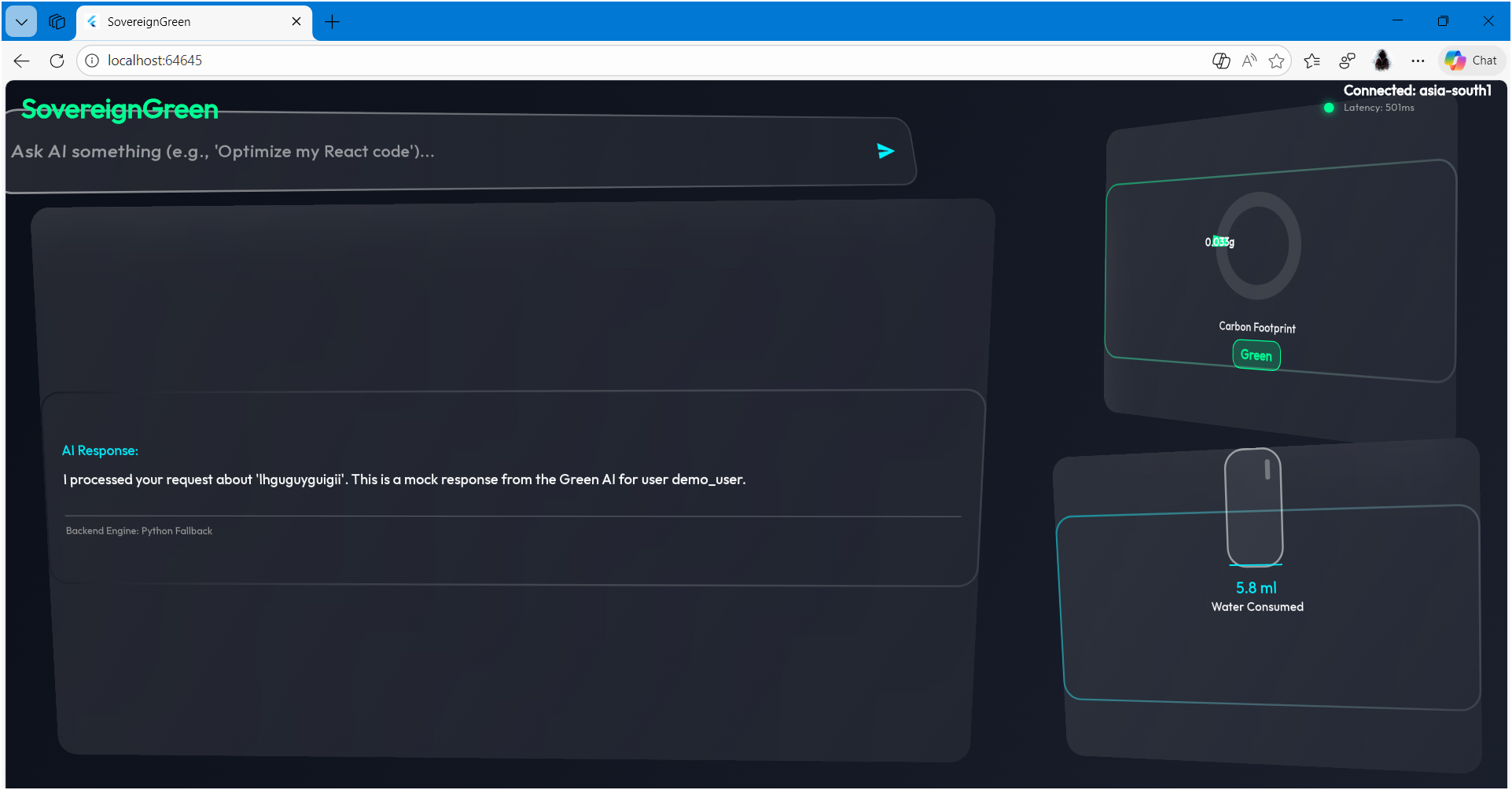Open Settings and more menu

[x=1418, y=61]
